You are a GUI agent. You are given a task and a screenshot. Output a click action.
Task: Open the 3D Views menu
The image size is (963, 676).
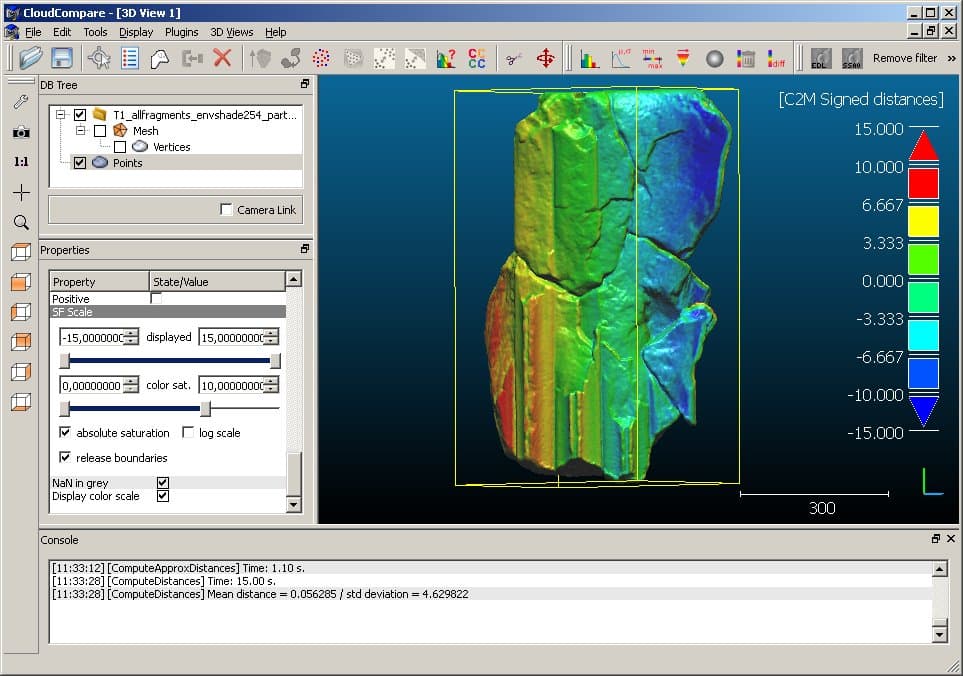click(230, 31)
